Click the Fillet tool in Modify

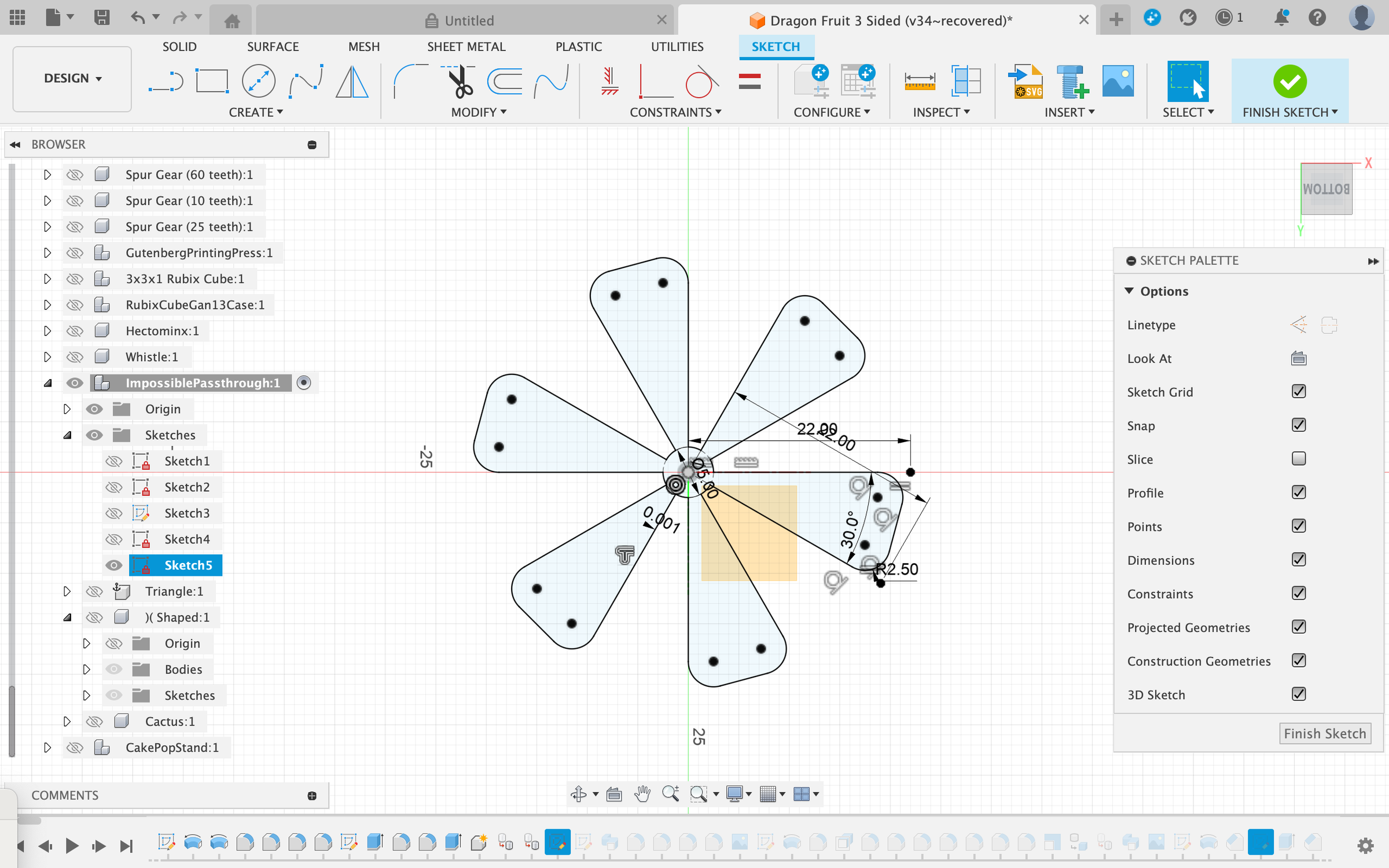tap(410, 82)
